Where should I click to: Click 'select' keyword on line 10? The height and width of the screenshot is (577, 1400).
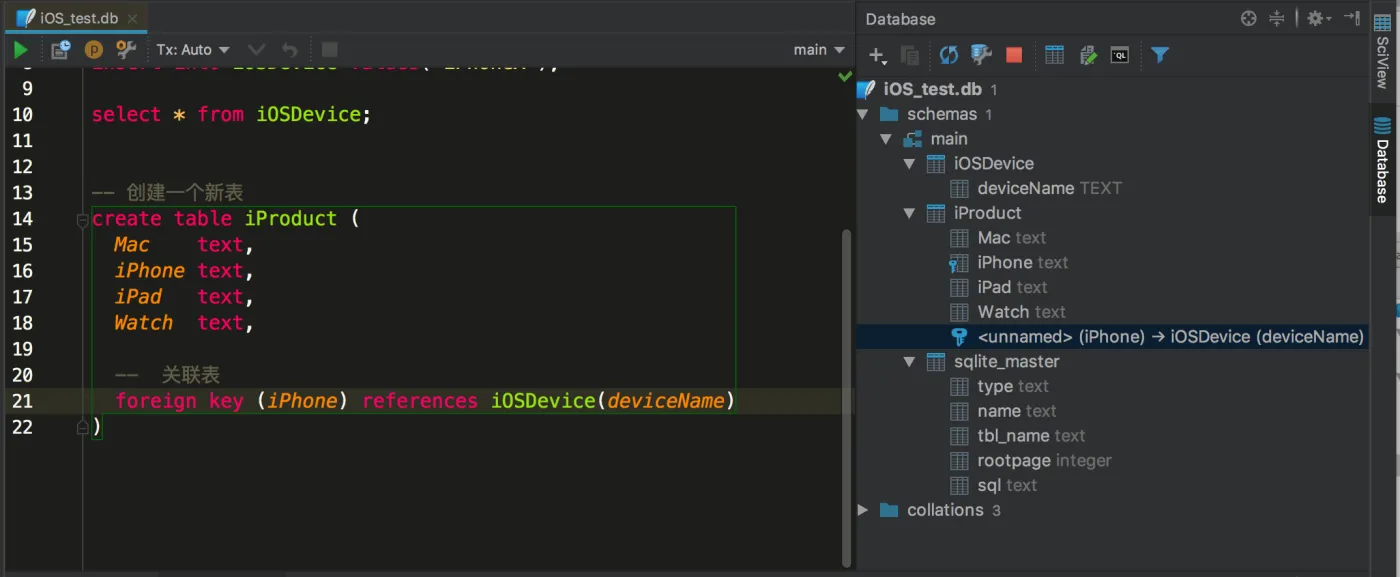(126, 115)
